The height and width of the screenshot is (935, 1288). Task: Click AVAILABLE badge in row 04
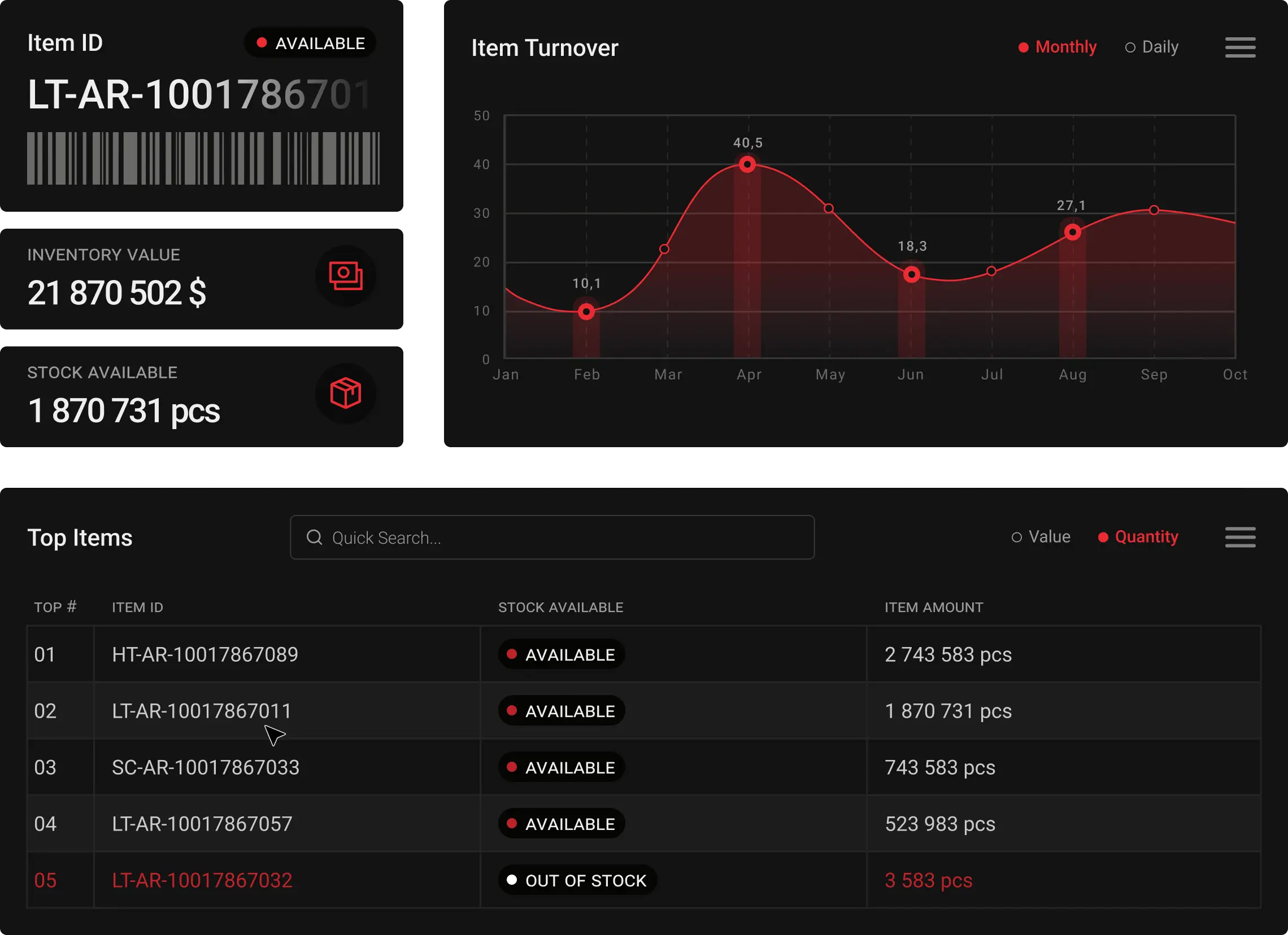(562, 824)
